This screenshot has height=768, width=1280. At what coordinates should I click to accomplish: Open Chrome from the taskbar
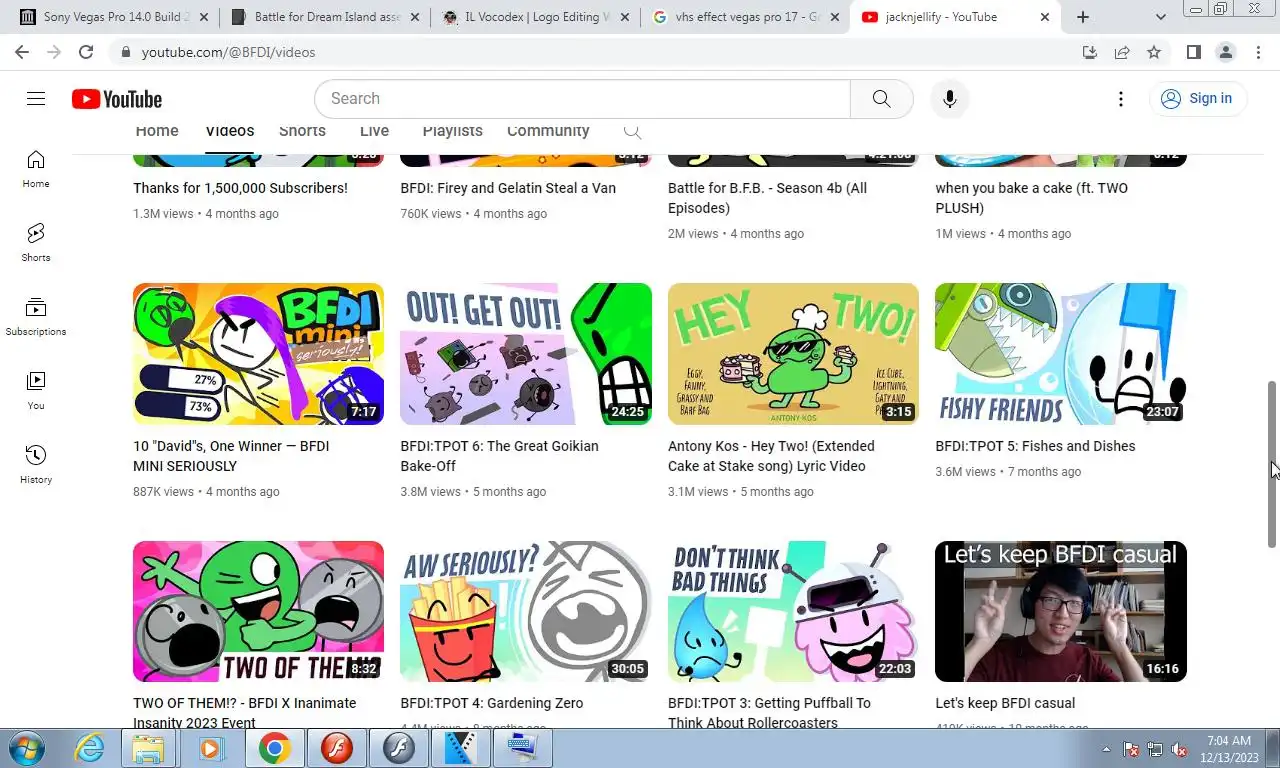point(275,748)
